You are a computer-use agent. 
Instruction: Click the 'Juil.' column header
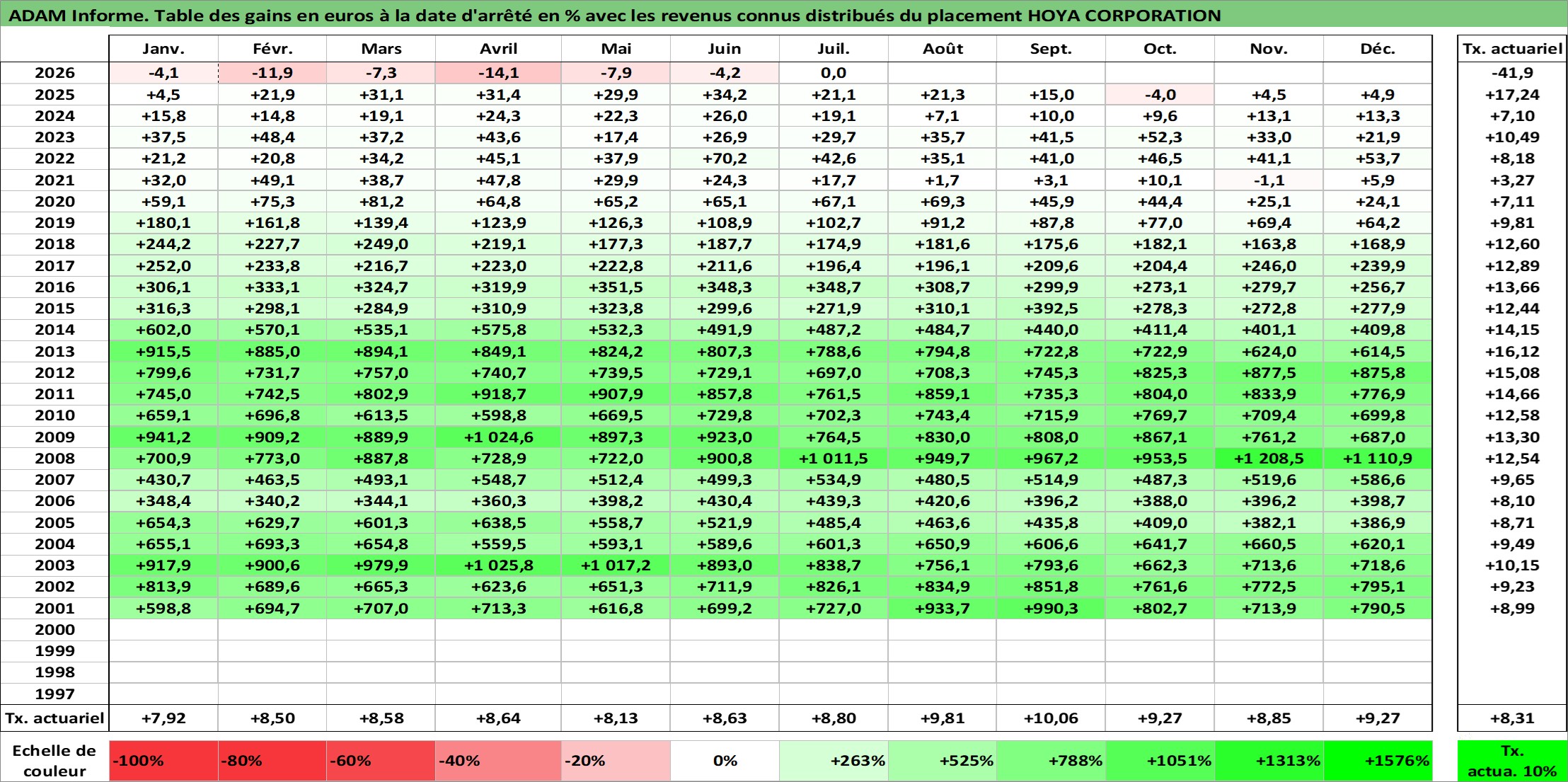[834, 49]
